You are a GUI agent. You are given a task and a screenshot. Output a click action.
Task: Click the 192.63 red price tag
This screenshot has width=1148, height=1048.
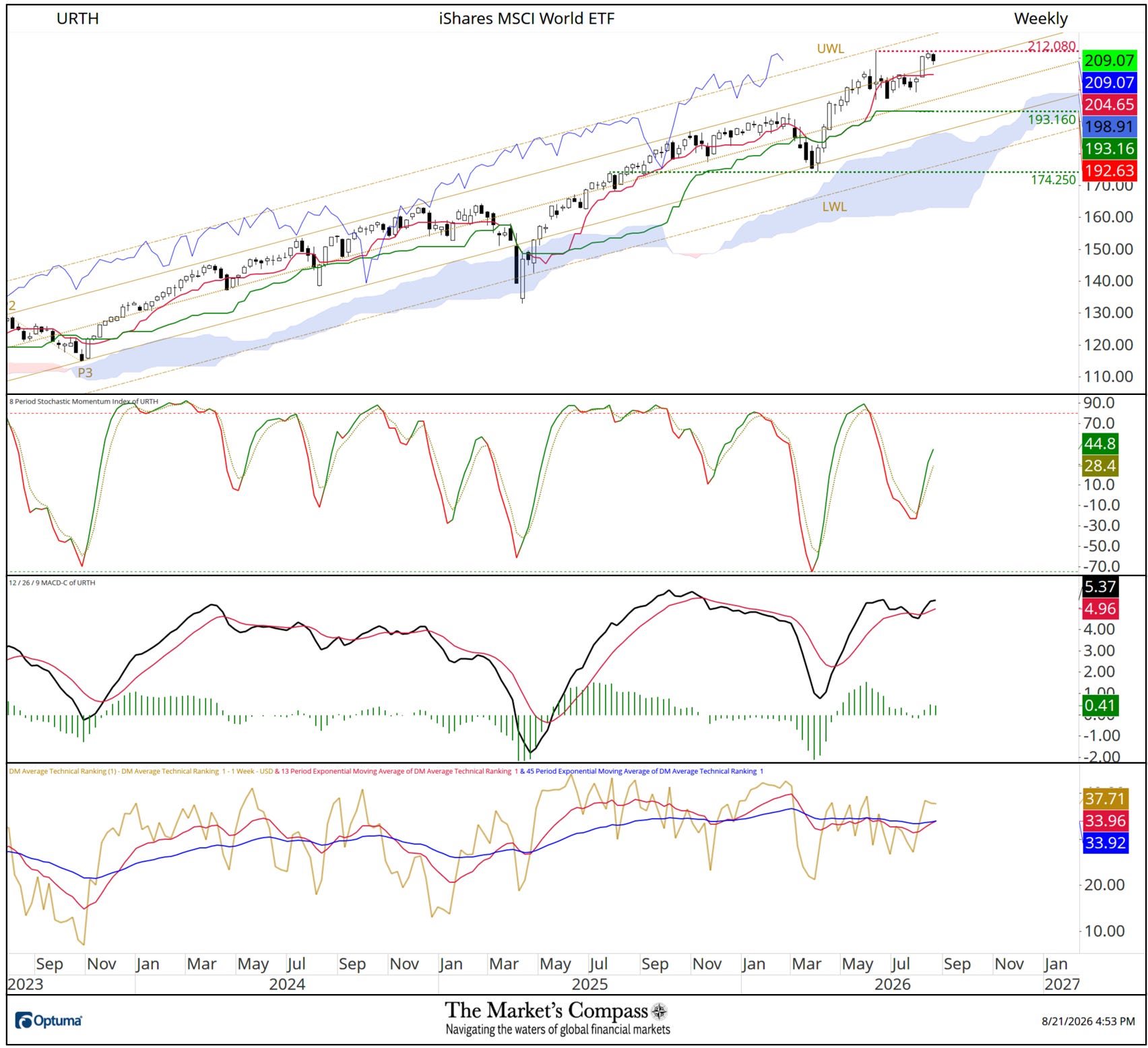click(x=1109, y=171)
